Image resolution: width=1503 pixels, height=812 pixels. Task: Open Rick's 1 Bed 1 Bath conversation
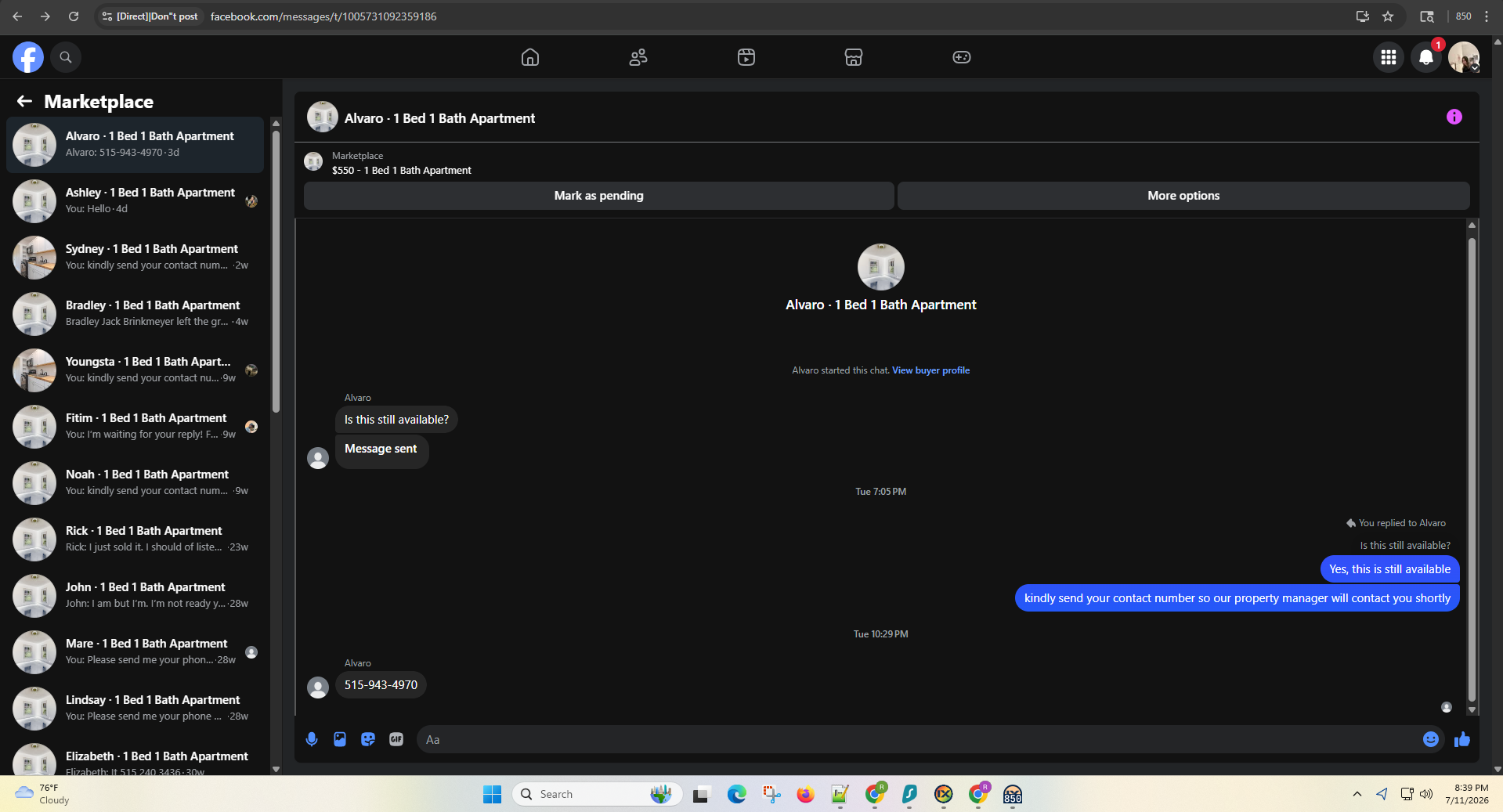coord(135,540)
